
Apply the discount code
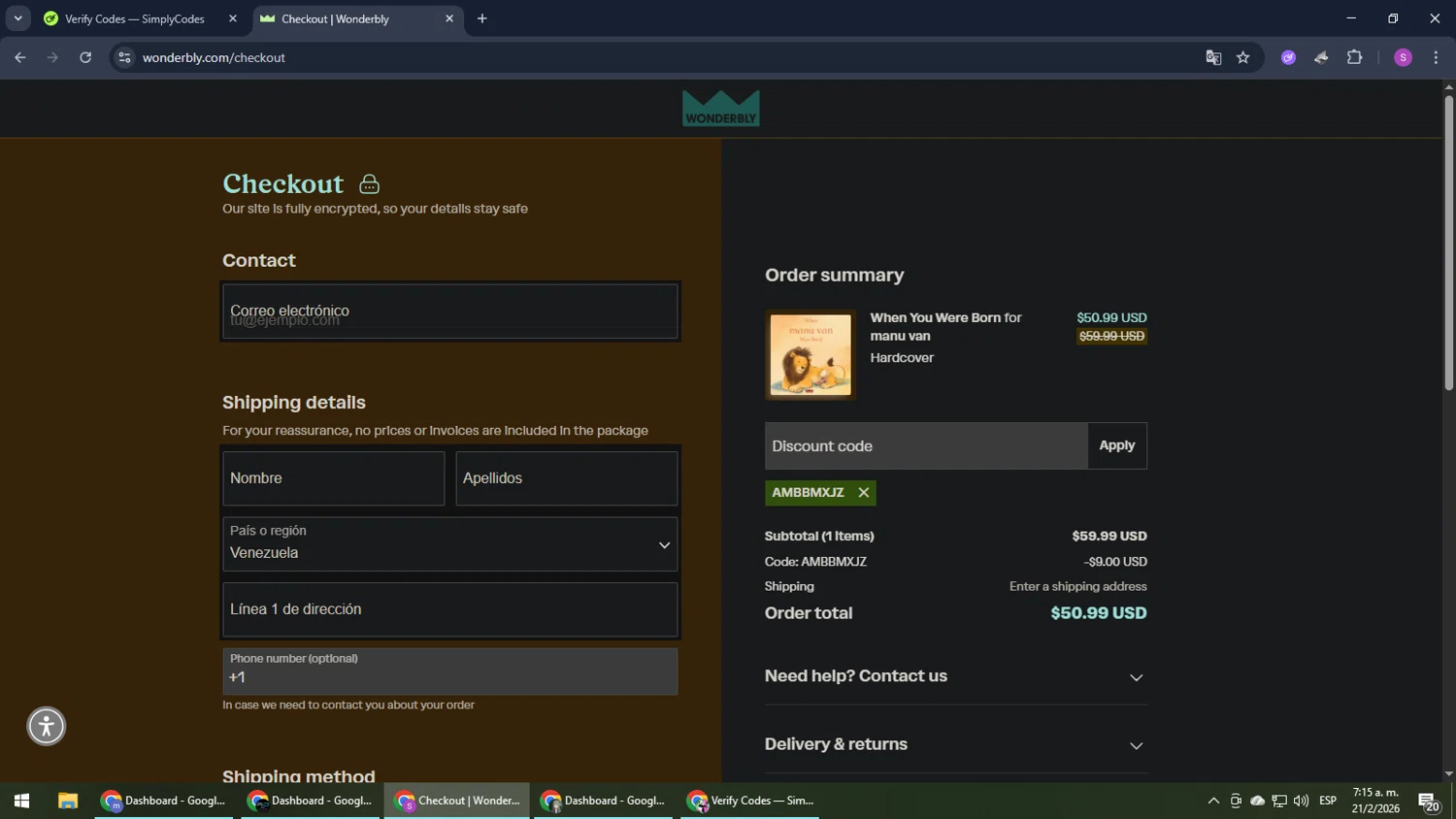pyautogui.click(x=1116, y=445)
